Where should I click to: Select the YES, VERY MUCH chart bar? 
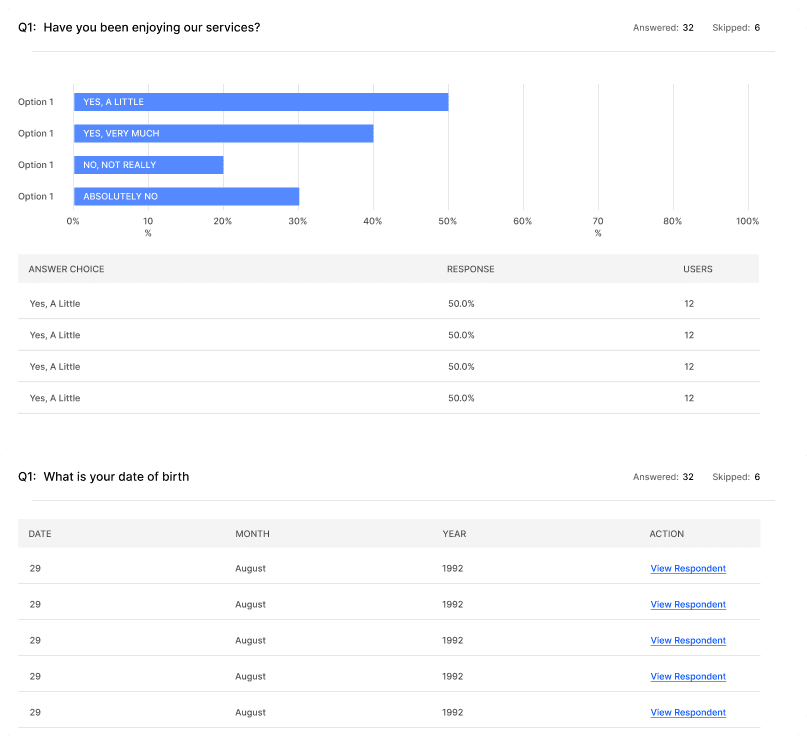click(223, 133)
